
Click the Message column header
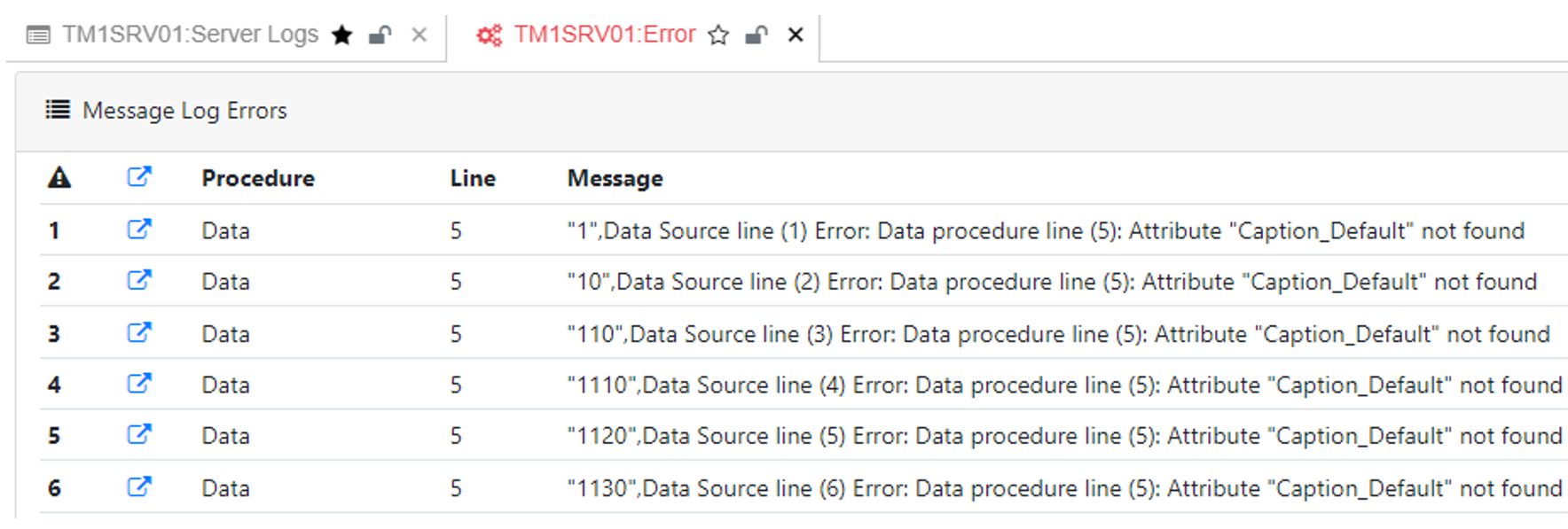pos(615,178)
